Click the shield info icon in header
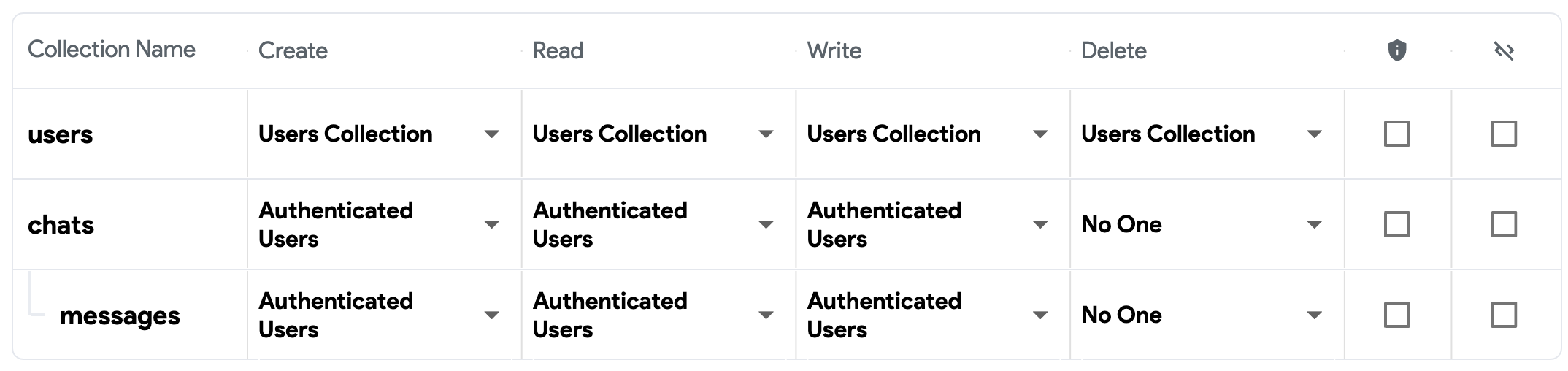 [x=1396, y=50]
